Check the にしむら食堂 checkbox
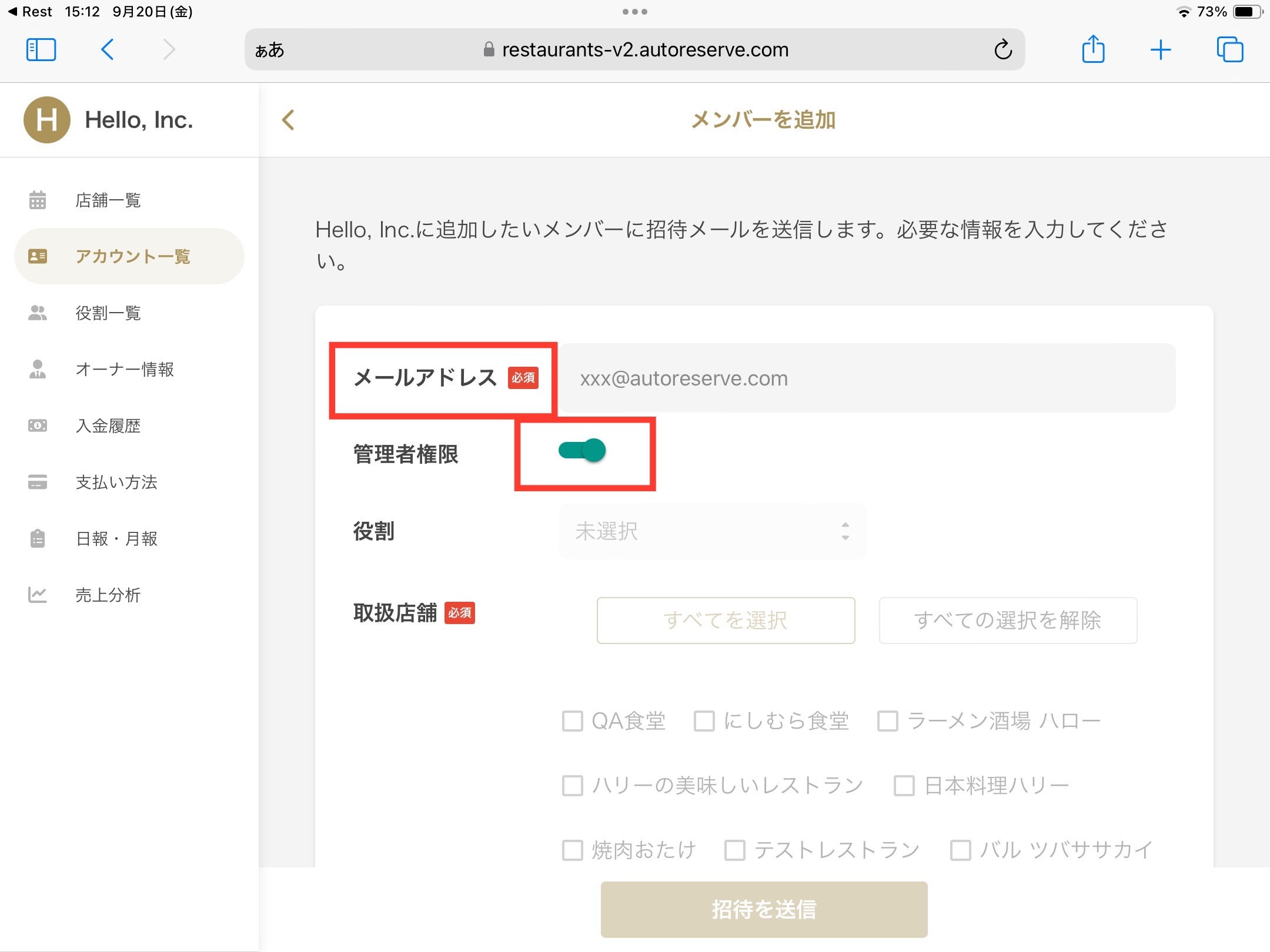This screenshot has width=1270, height=952. [x=704, y=721]
